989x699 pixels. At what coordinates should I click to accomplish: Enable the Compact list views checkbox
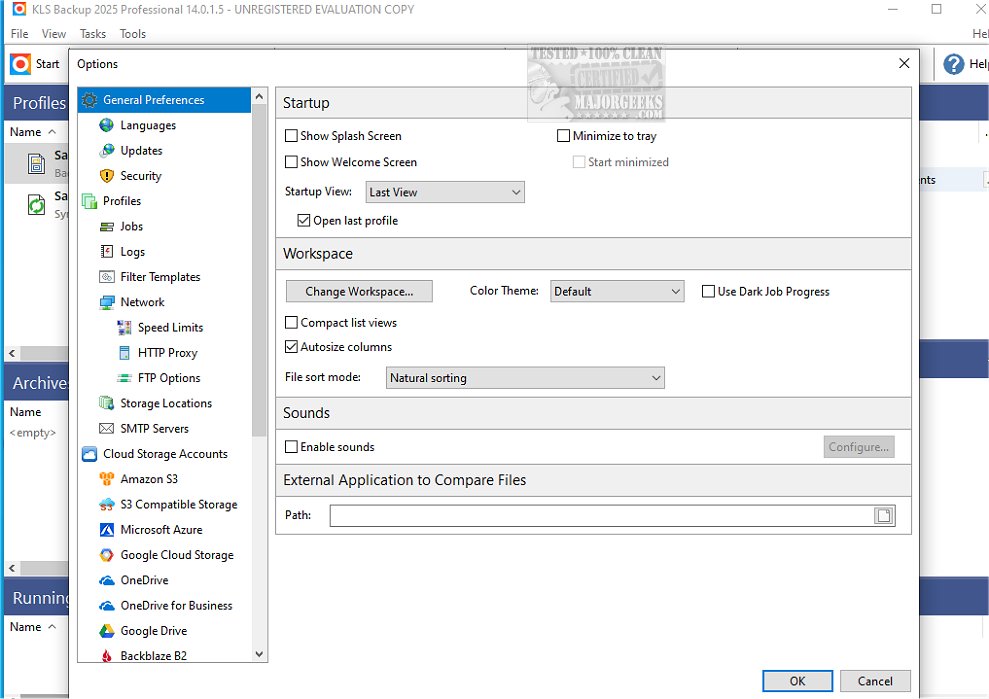coord(291,322)
